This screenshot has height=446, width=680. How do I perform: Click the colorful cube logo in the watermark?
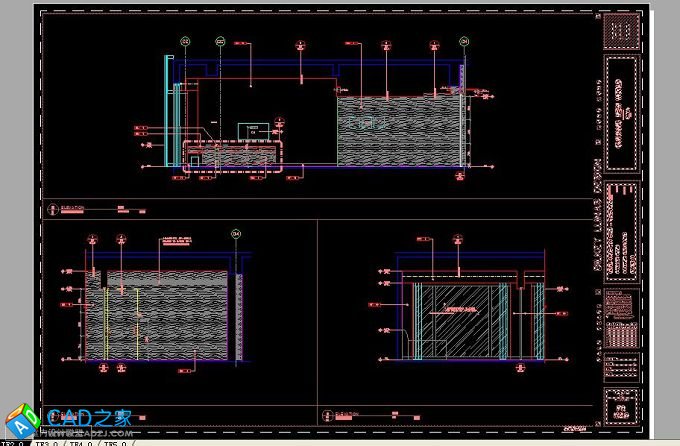pyautogui.click(x=18, y=422)
